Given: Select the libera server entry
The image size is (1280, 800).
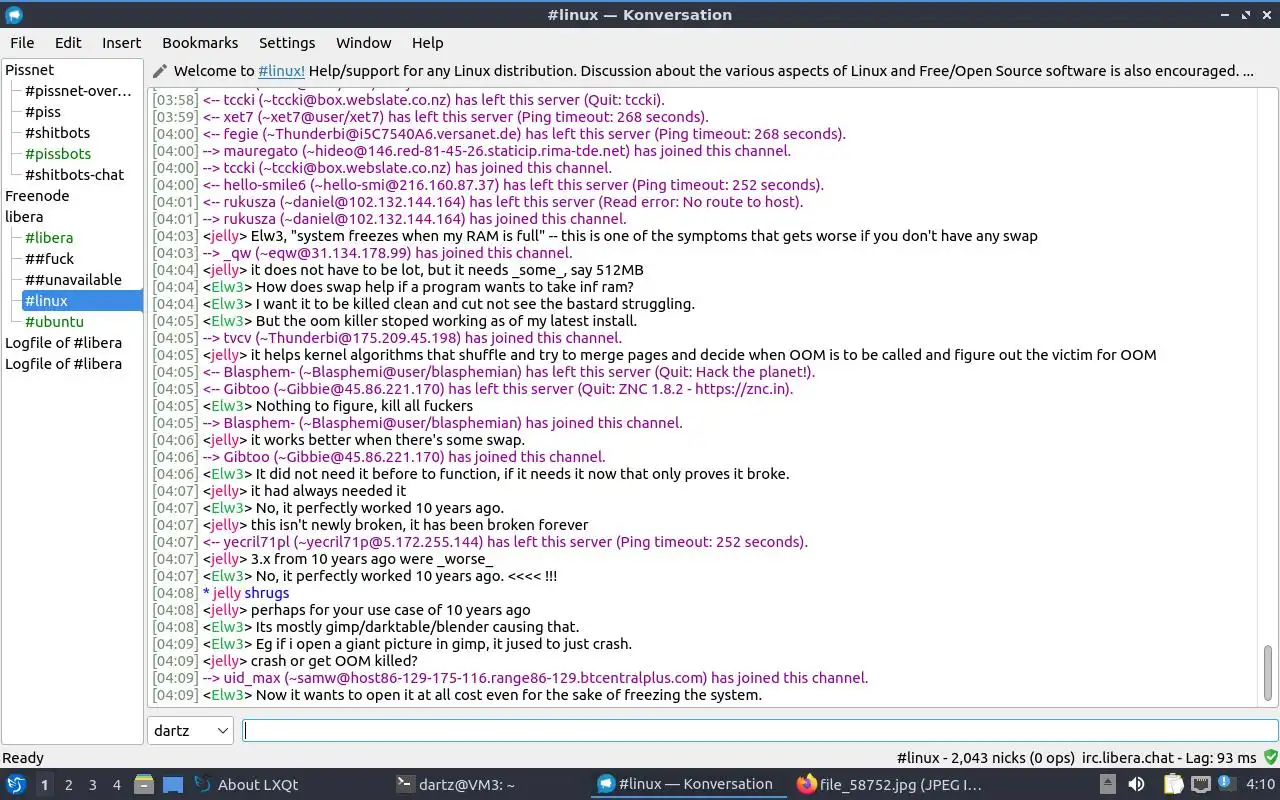Looking at the screenshot, I should [x=24, y=217].
